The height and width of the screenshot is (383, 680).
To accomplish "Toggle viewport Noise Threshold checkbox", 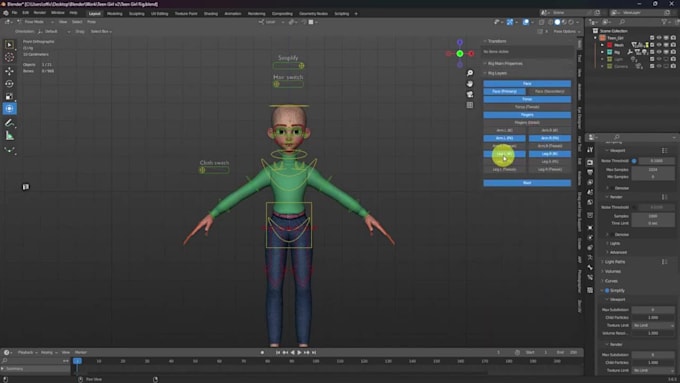I will (634, 161).
